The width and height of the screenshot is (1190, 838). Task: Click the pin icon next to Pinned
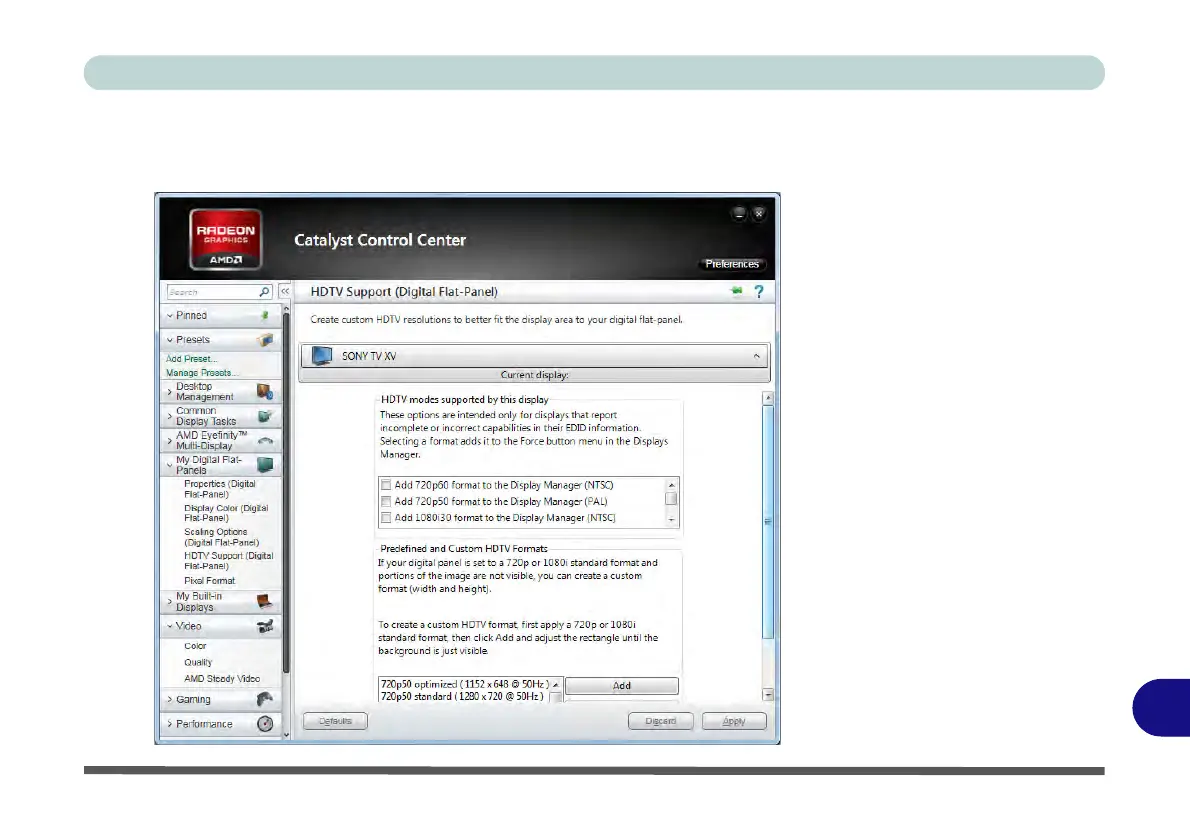(265, 315)
